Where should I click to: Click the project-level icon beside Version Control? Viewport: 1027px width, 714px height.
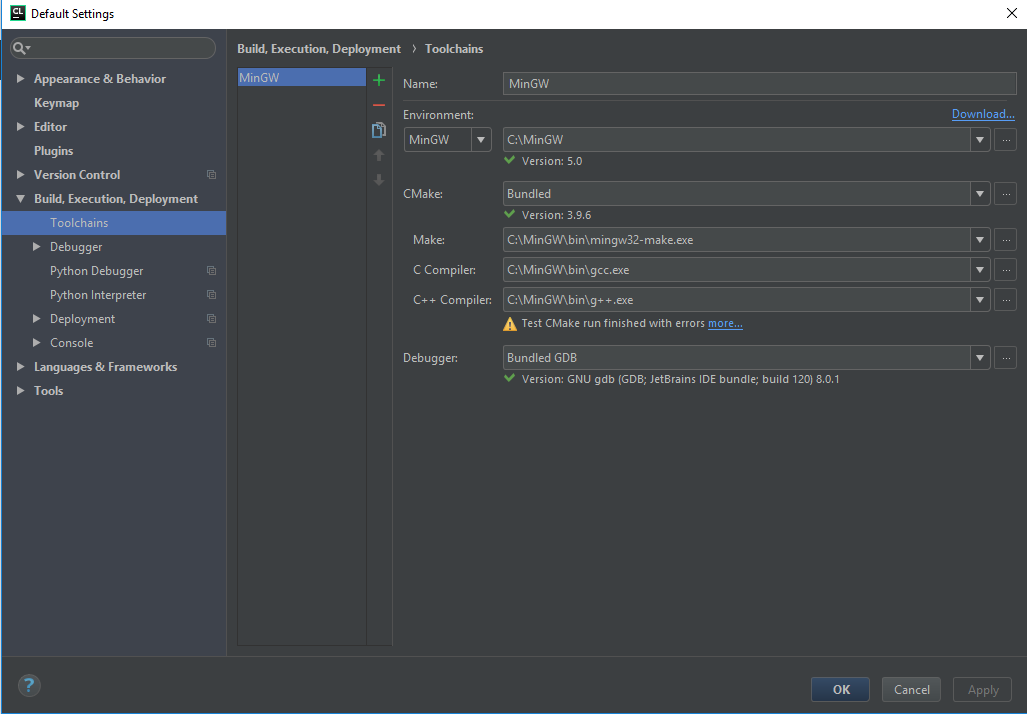point(212,175)
